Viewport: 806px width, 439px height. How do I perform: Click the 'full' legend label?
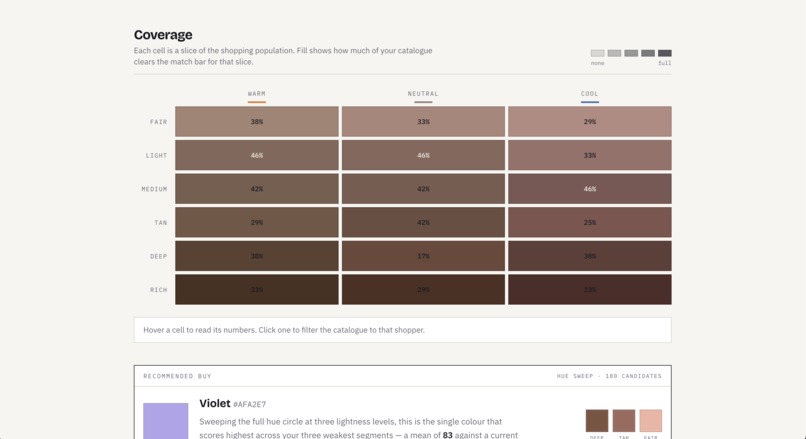[665, 63]
